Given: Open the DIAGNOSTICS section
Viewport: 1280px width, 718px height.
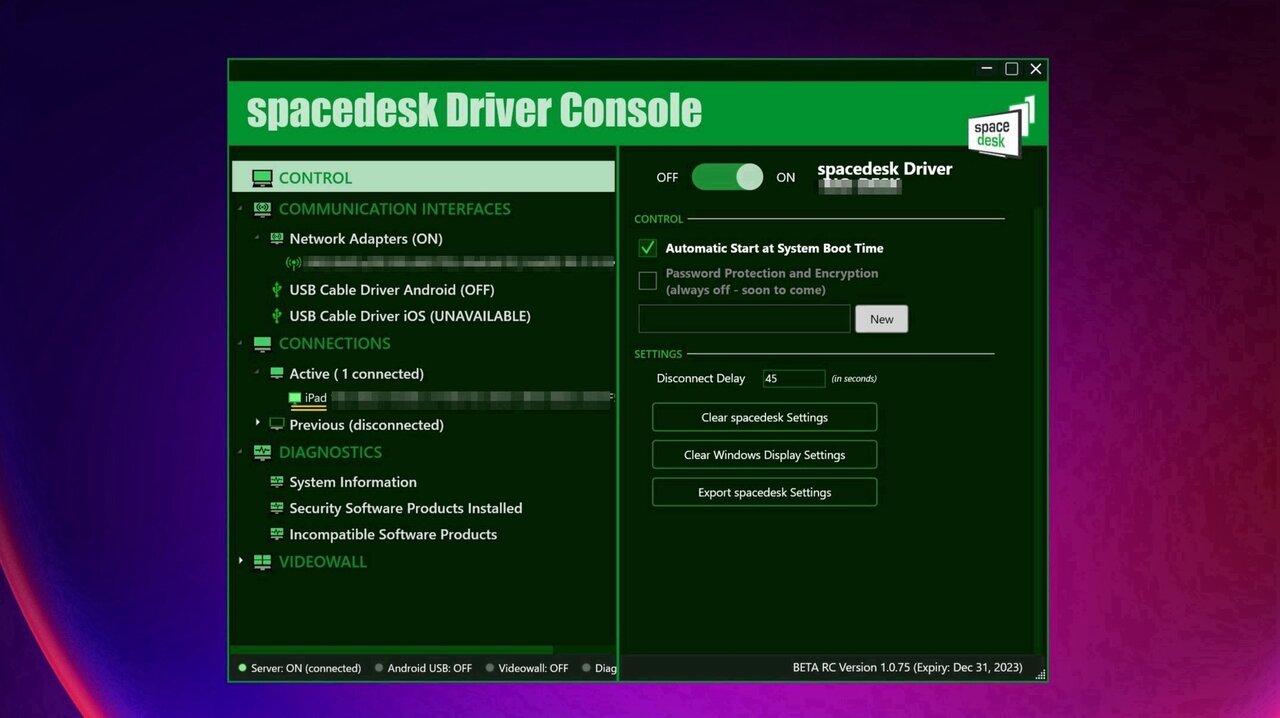Looking at the screenshot, I should pos(330,452).
